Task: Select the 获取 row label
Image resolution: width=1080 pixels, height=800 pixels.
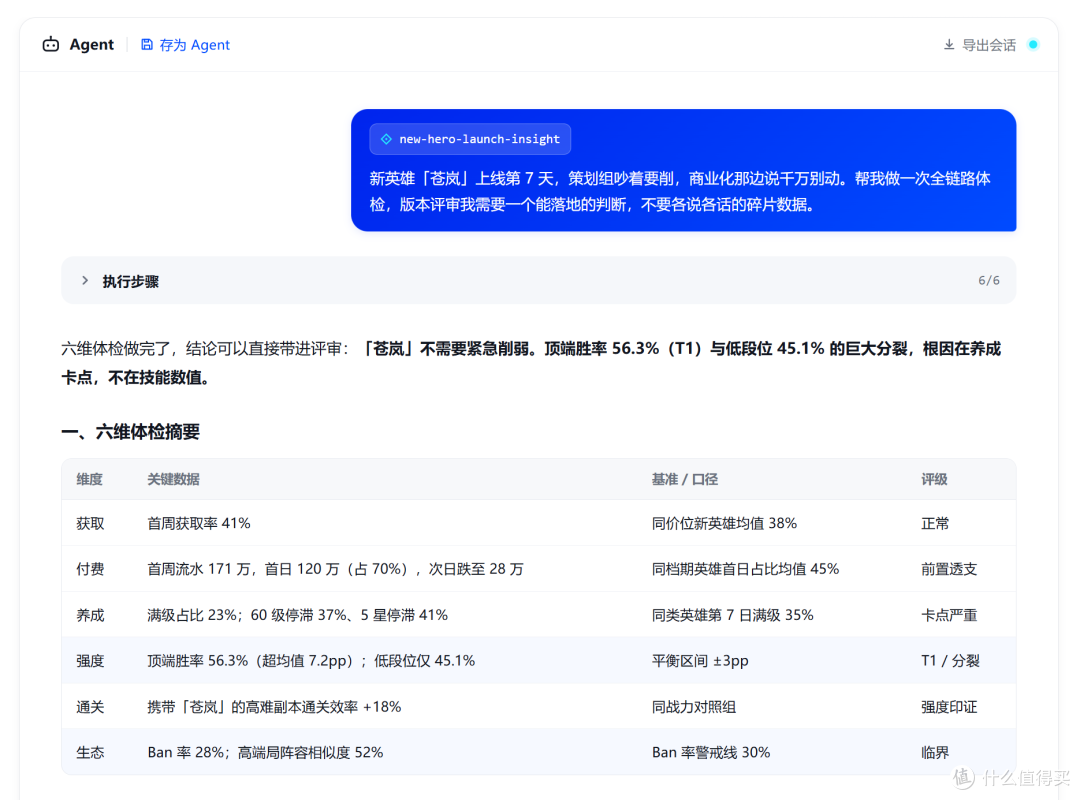Action: tap(90, 524)
